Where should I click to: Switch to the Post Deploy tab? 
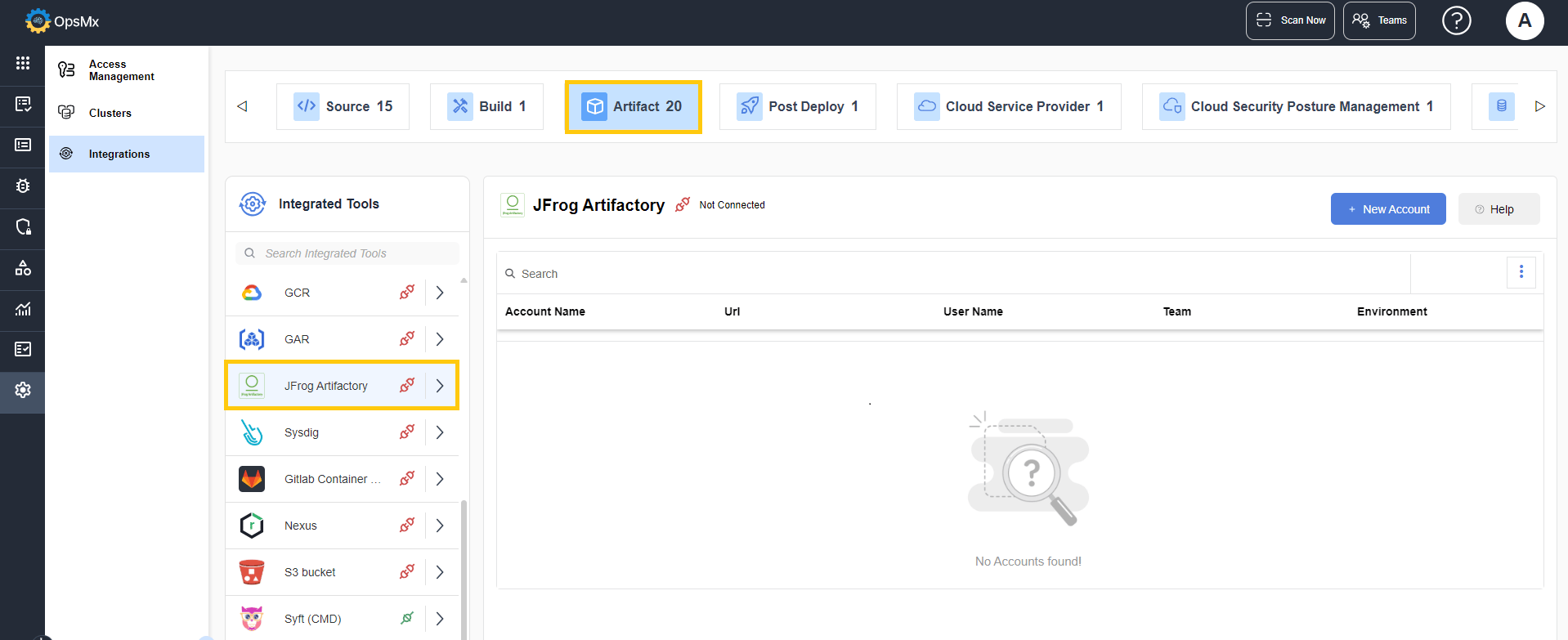[x=797, y=106]
